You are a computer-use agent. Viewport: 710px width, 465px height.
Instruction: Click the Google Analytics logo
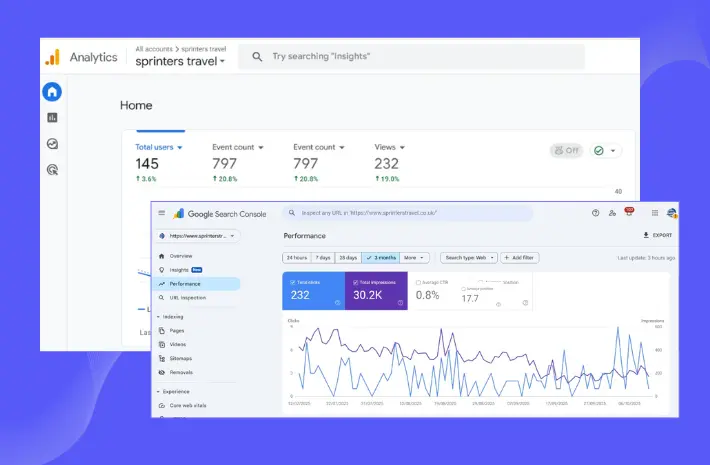tap(53, 58)
